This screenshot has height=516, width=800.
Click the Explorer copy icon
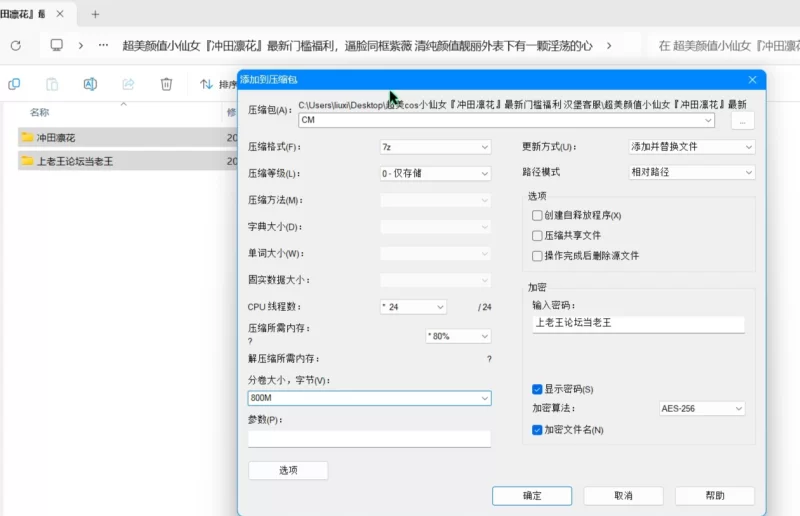pyautogui.click(x=14, y=84)
